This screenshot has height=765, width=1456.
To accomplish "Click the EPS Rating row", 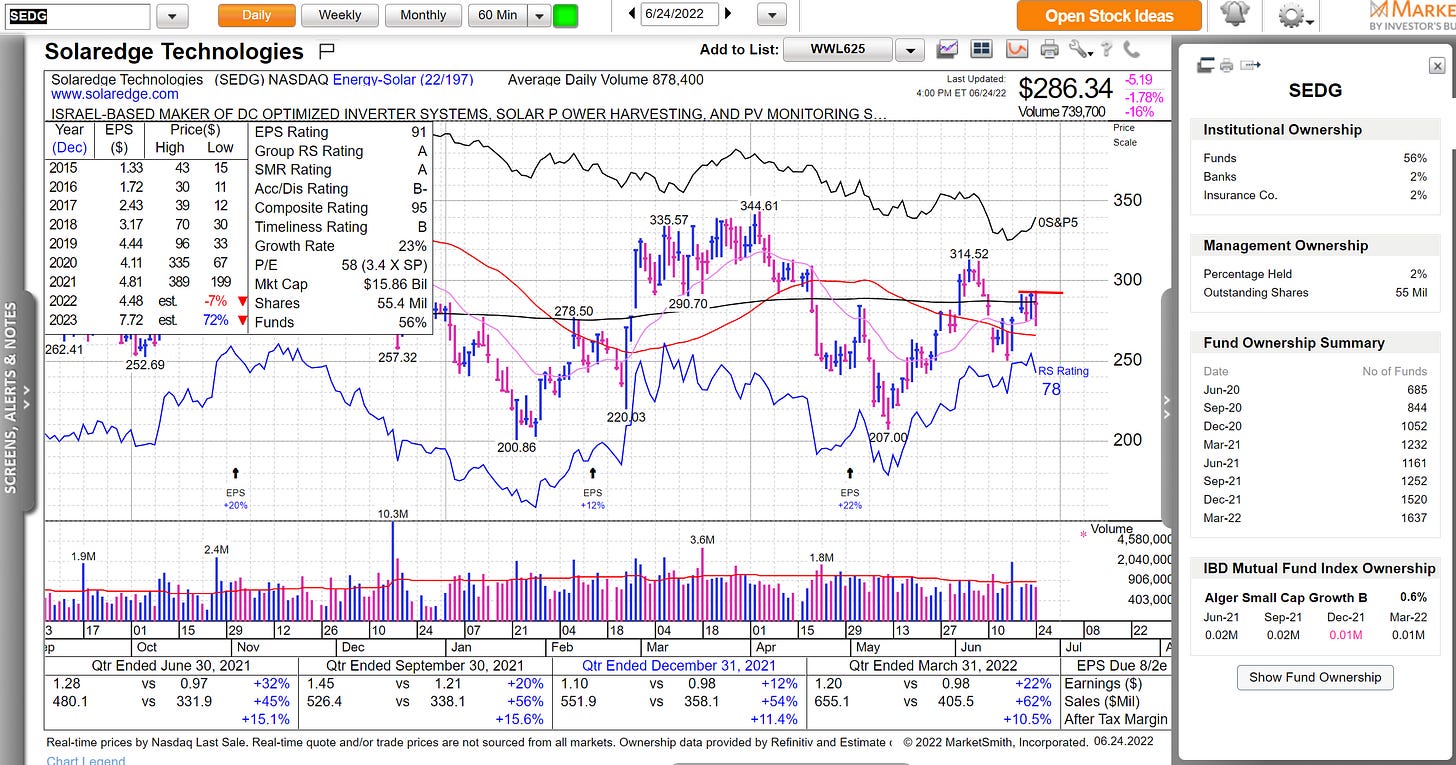I will click(340, 132).
